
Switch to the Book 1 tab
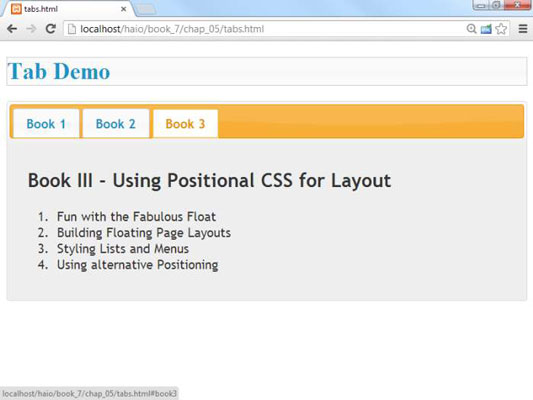pos(46,124)
